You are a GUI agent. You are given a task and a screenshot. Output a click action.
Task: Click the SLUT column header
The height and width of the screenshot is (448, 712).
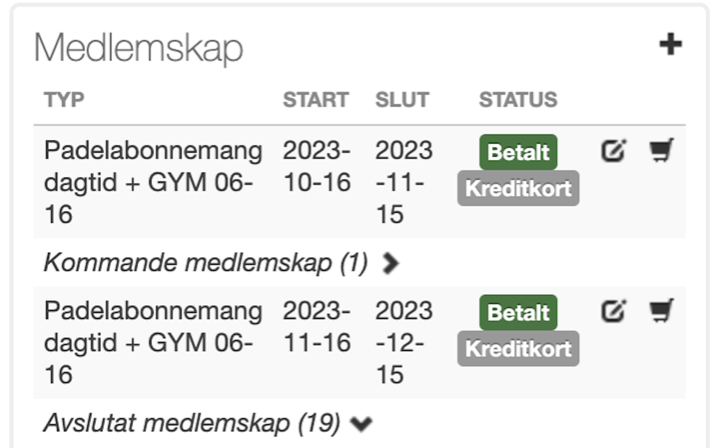(x=402, y=100)
